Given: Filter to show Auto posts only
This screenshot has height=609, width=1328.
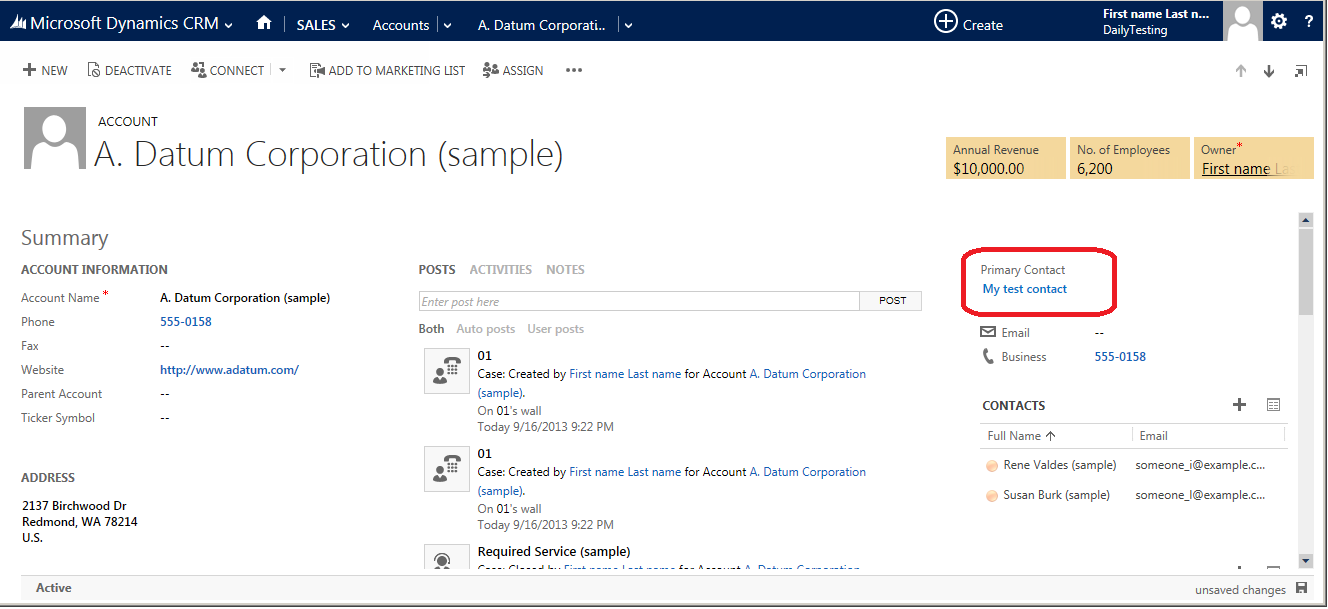Looking at the screenshot, I should pyautogui.click(x=485, y=329).
